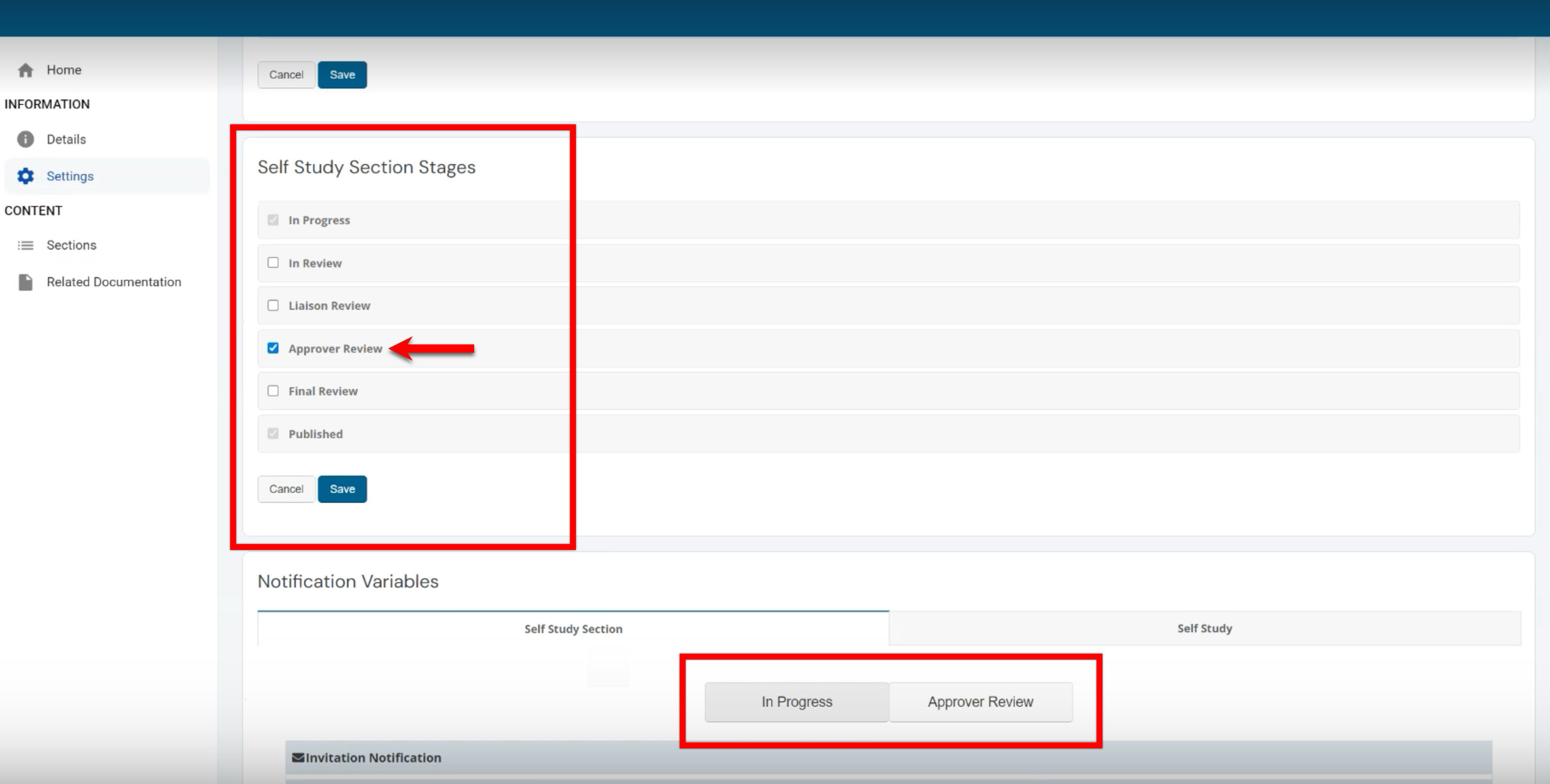Screen dimensions: 1550x784
Task: Click the Details info icon
Action: coord(25,140)
